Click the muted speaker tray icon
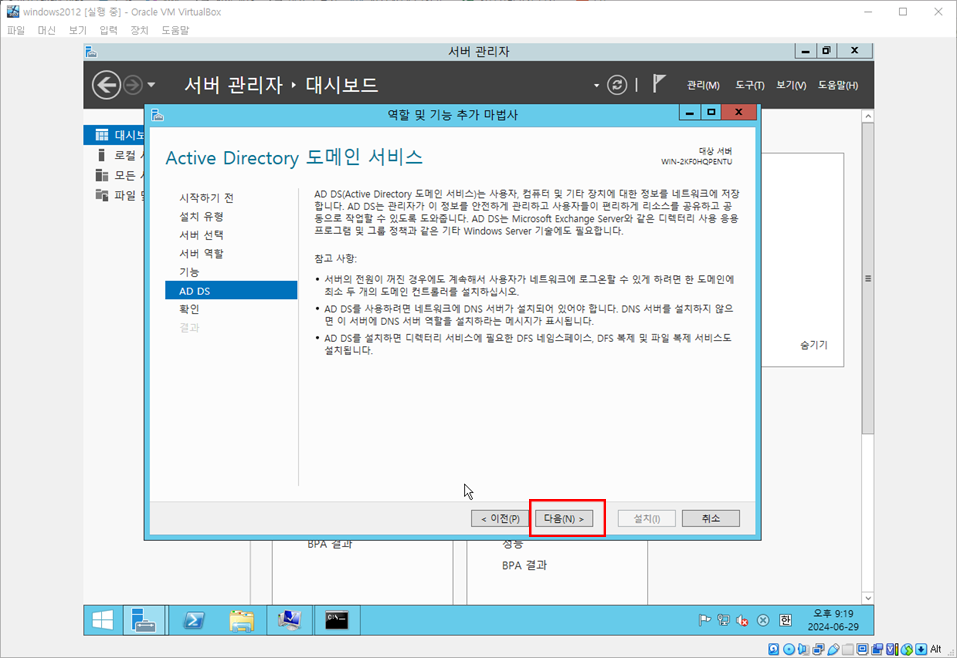The width and height of the screenshot is (957, 658). (x=742, y=620)
